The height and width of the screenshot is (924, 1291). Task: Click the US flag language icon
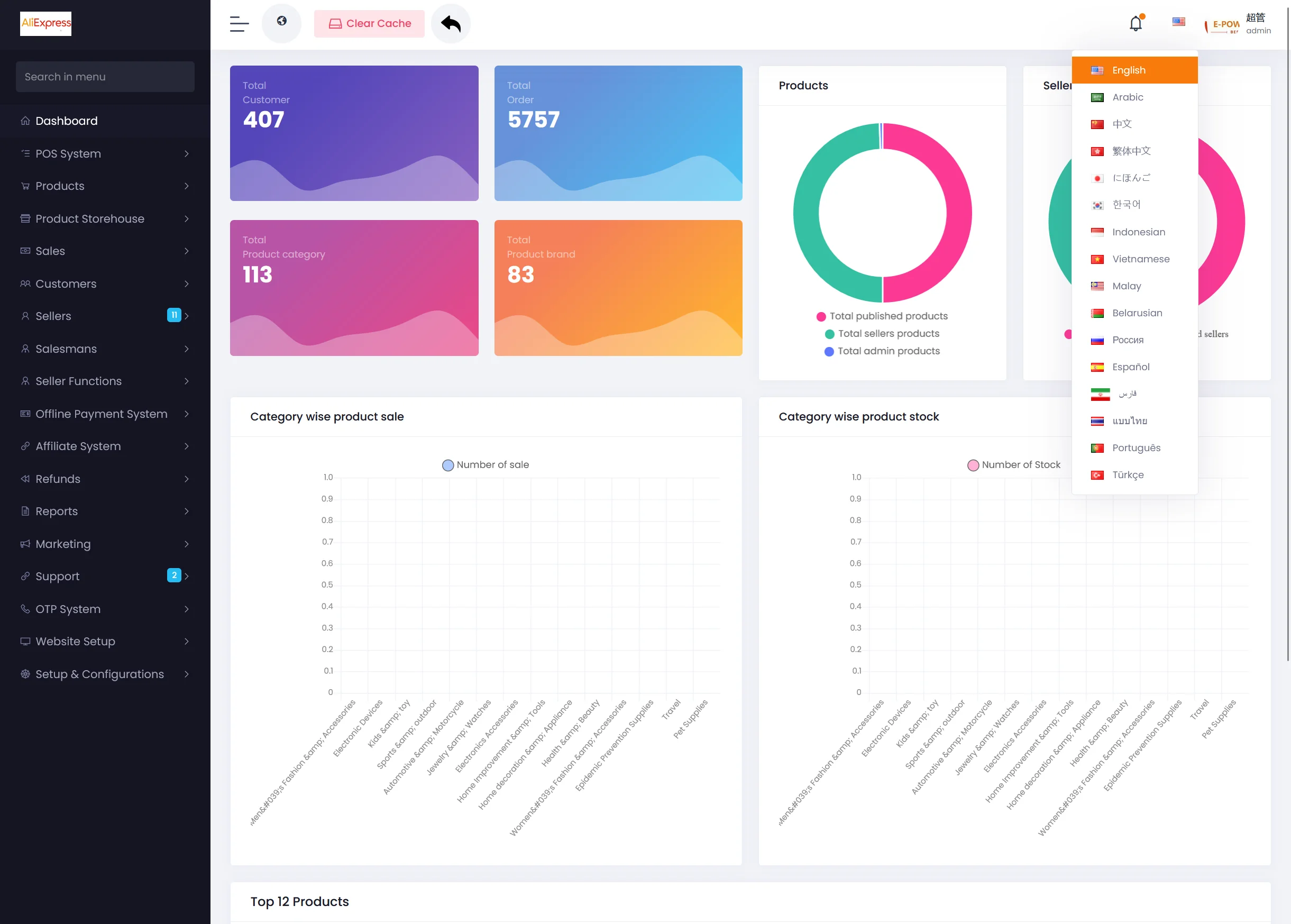point(1178,22)
